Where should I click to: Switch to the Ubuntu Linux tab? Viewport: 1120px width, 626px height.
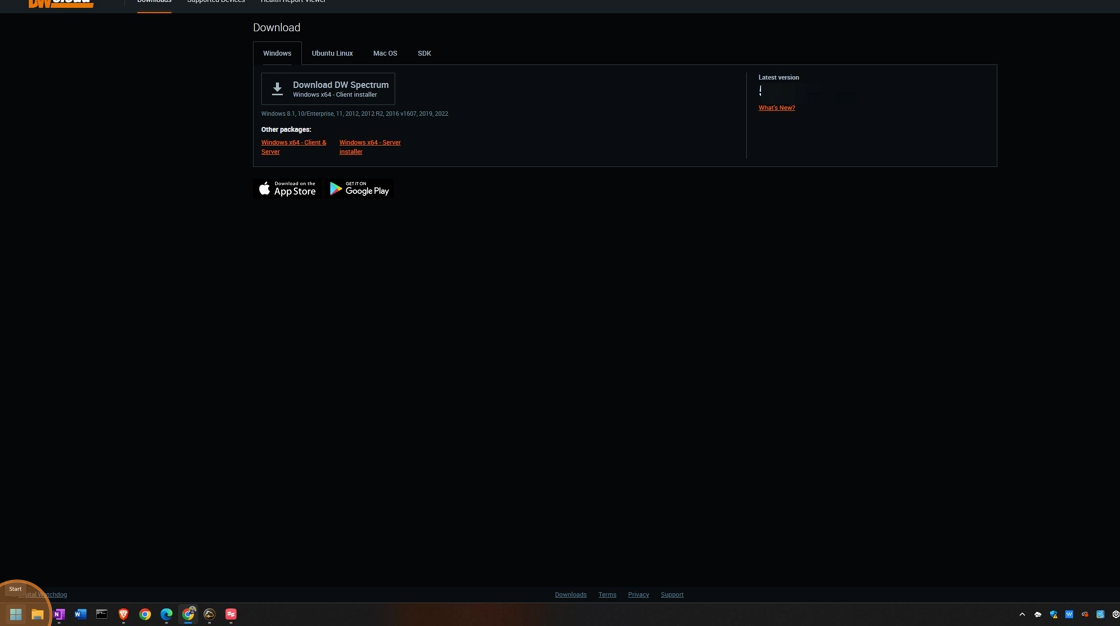[332, 53]
